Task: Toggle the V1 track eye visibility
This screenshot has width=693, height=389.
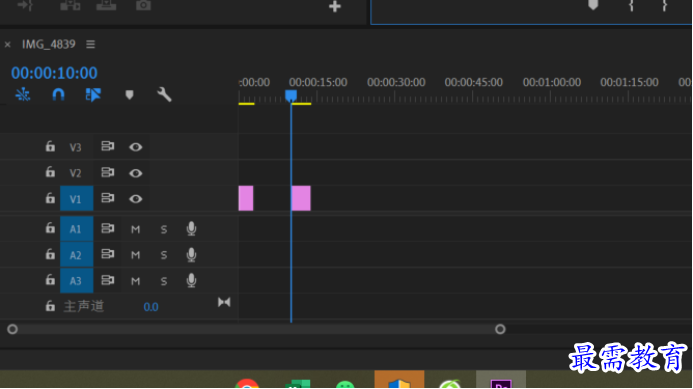Action: pyautogui.click(x=135, y=199)
